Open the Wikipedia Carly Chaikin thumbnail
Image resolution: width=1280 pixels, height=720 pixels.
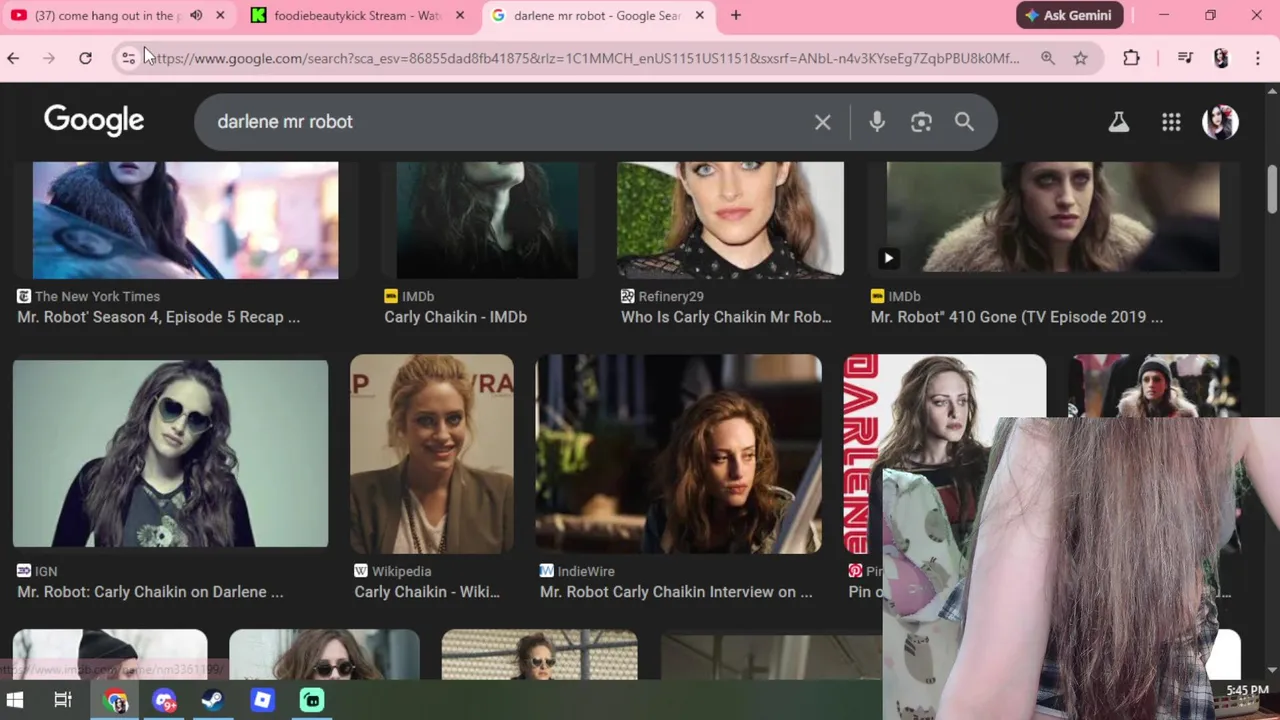[432, 454]
